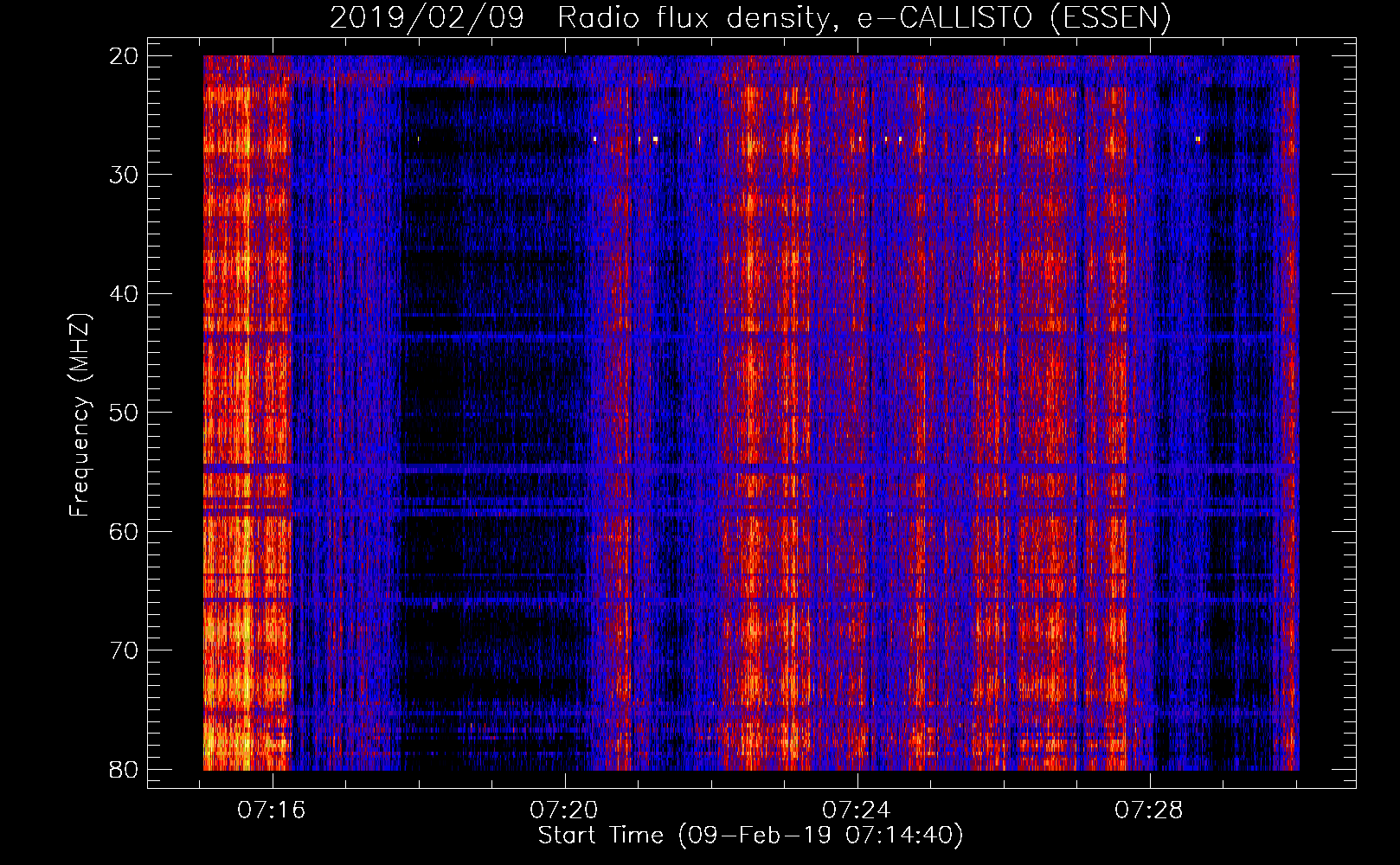Screen dimensions: 1400x865
Task: Click the time tick label '07:20'
Action: coord(564,811)
